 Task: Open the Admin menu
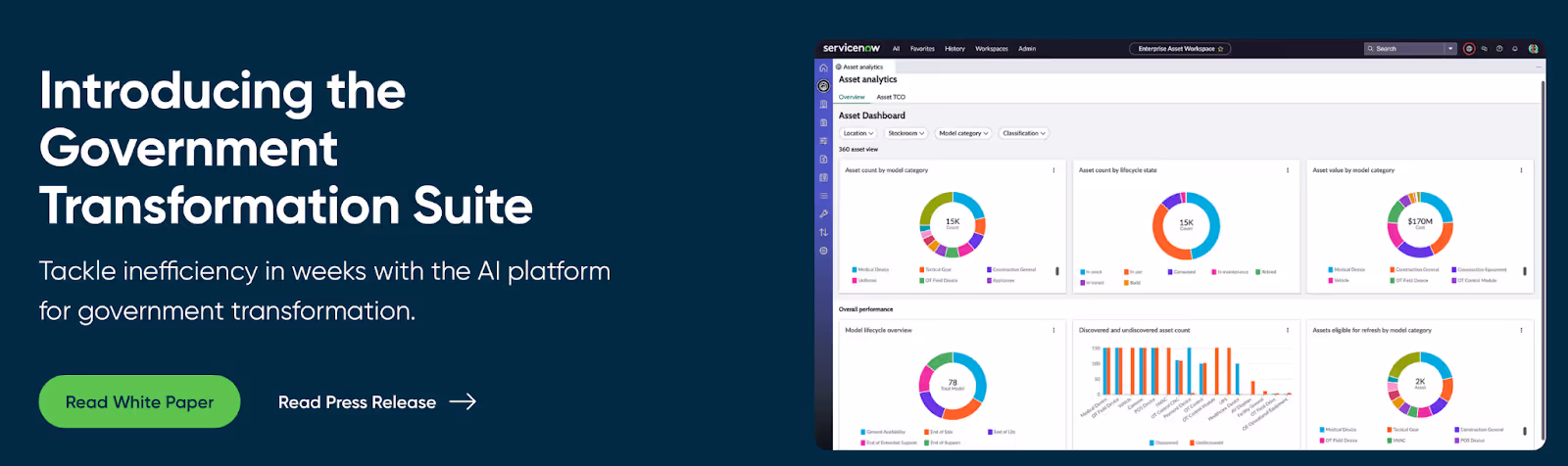(1027, 48)
